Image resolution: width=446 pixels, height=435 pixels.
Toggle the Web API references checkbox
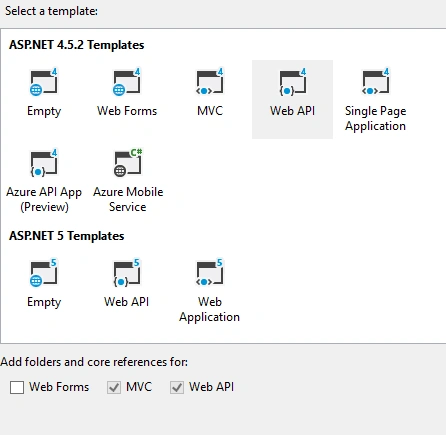pos(177,387)
